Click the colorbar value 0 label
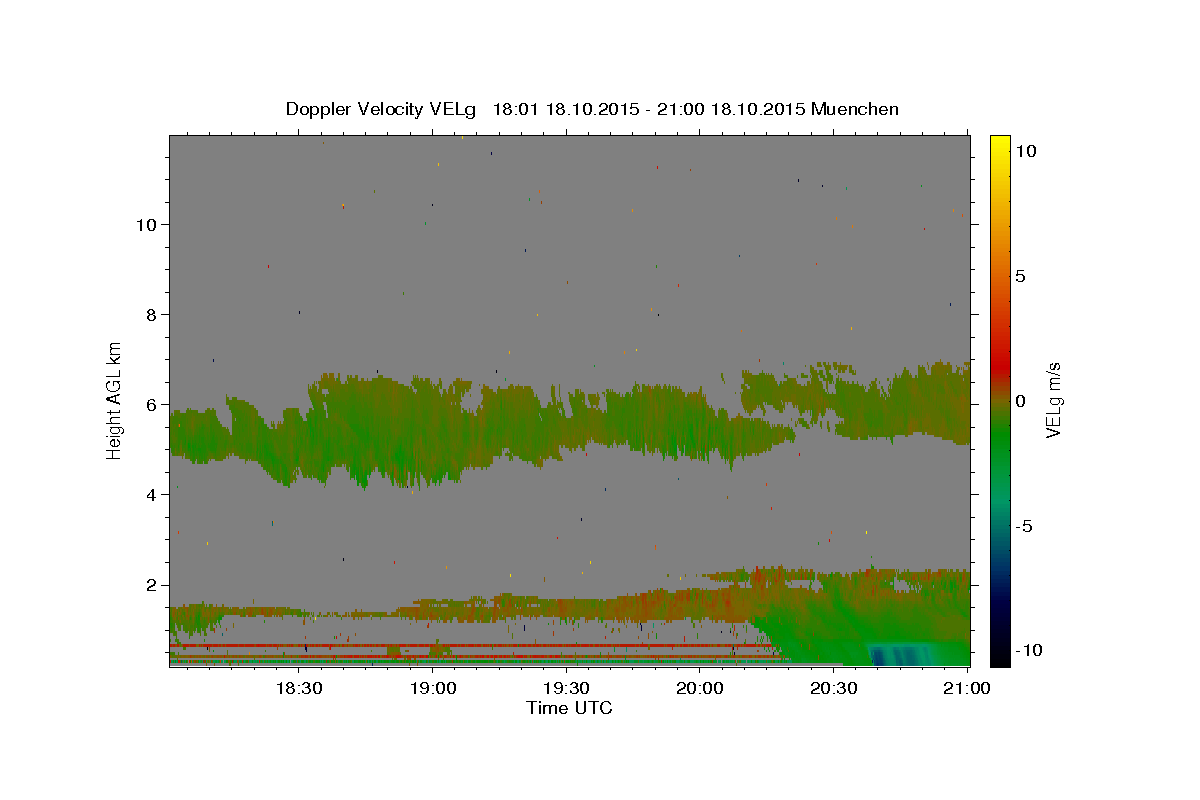The width and height of the screenshot is (1200, 800). tap(1020, 400)
